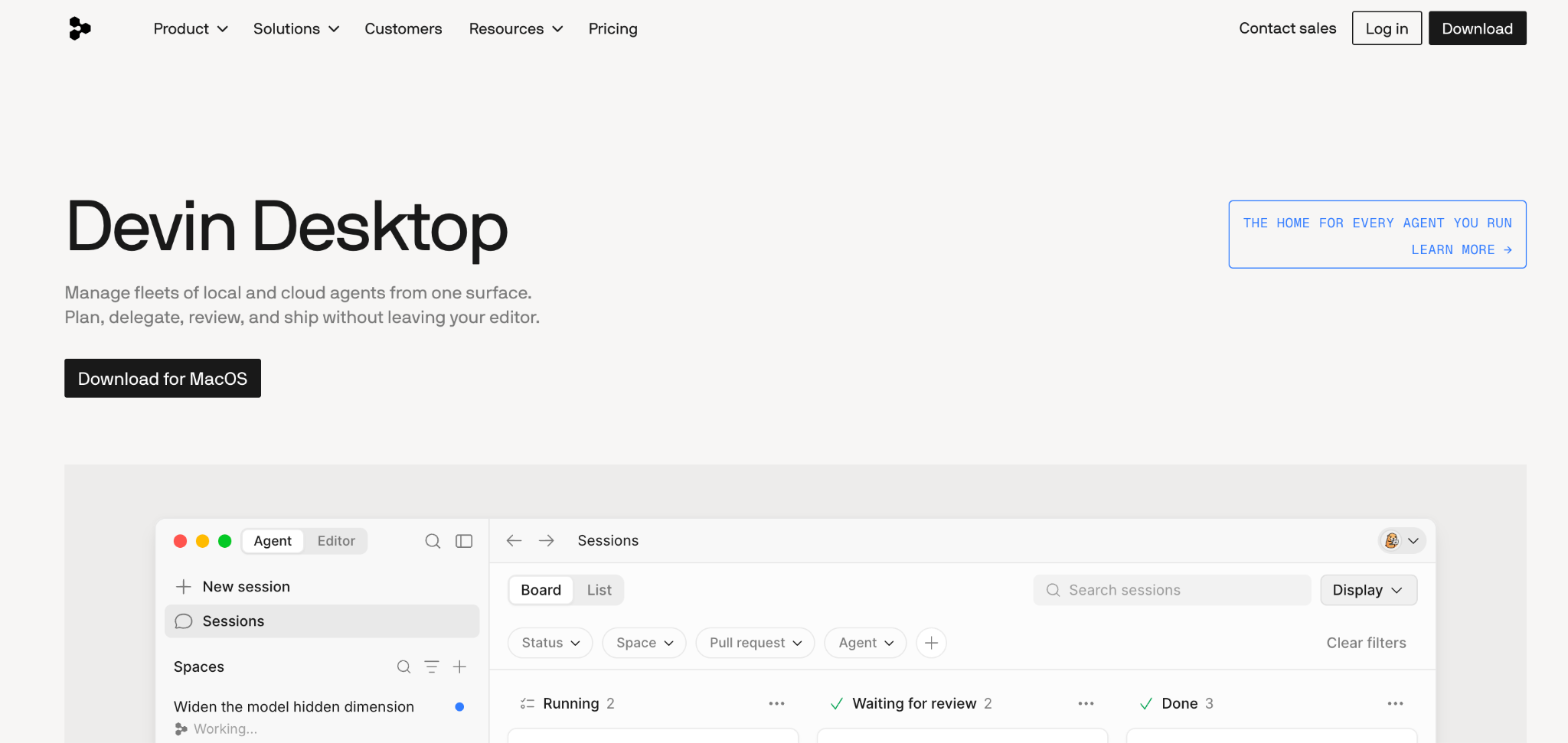Go to the Pricing page
This screenshot has height=743, width=1568.
(x=613, y=29)
